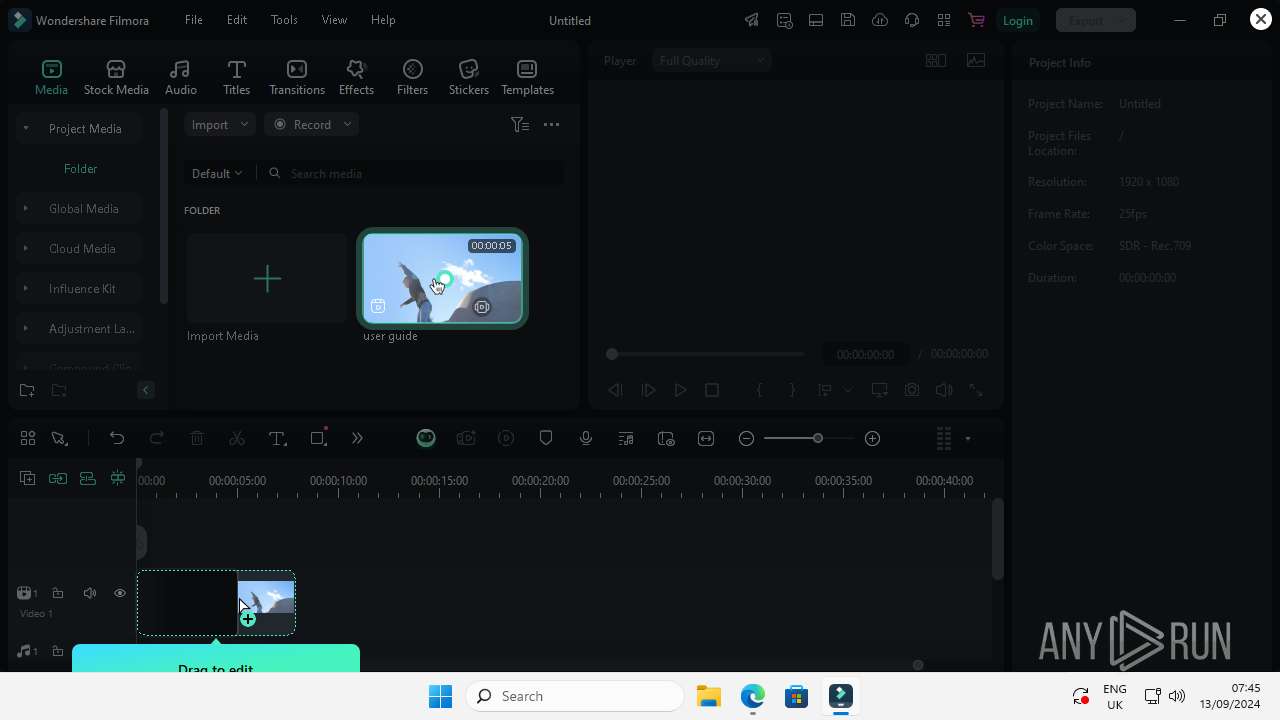
Task: Click the Stop button in the player
Action: (712, 390)
